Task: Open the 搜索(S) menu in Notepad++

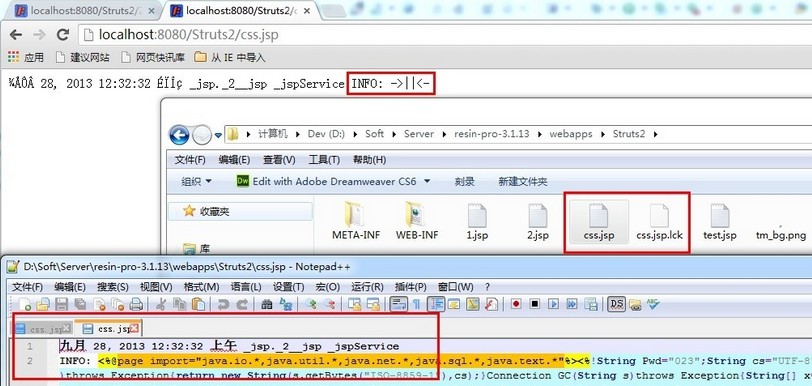Action: [113, 287]
